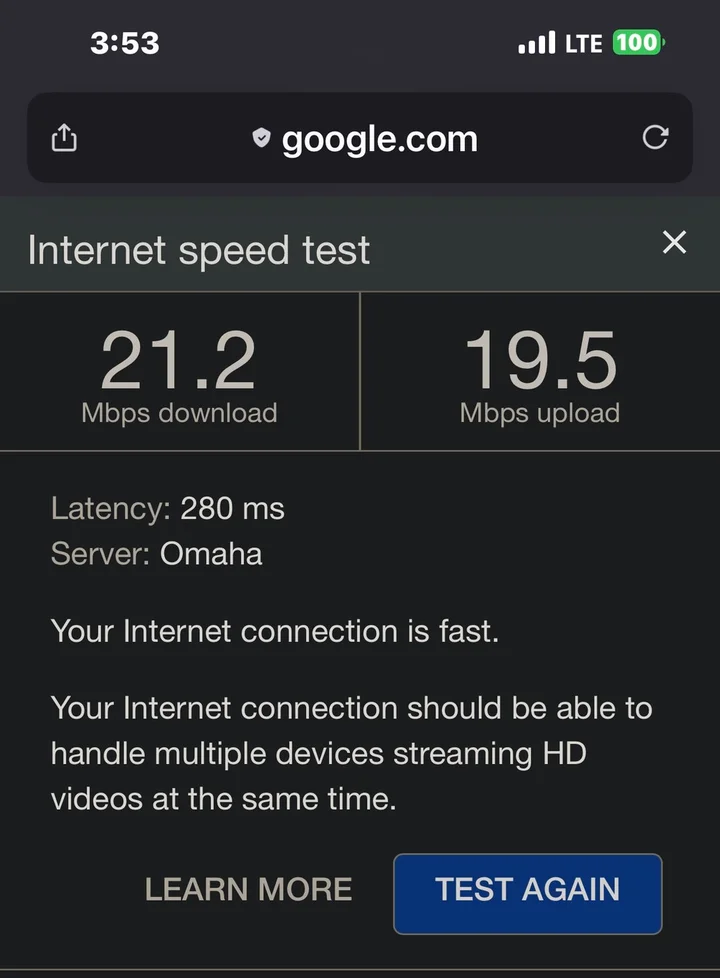The height and width of the screenshot is (978, 720).
Task: Tap "Your Internet connection is fast" text
Action: tap(274, 631)
